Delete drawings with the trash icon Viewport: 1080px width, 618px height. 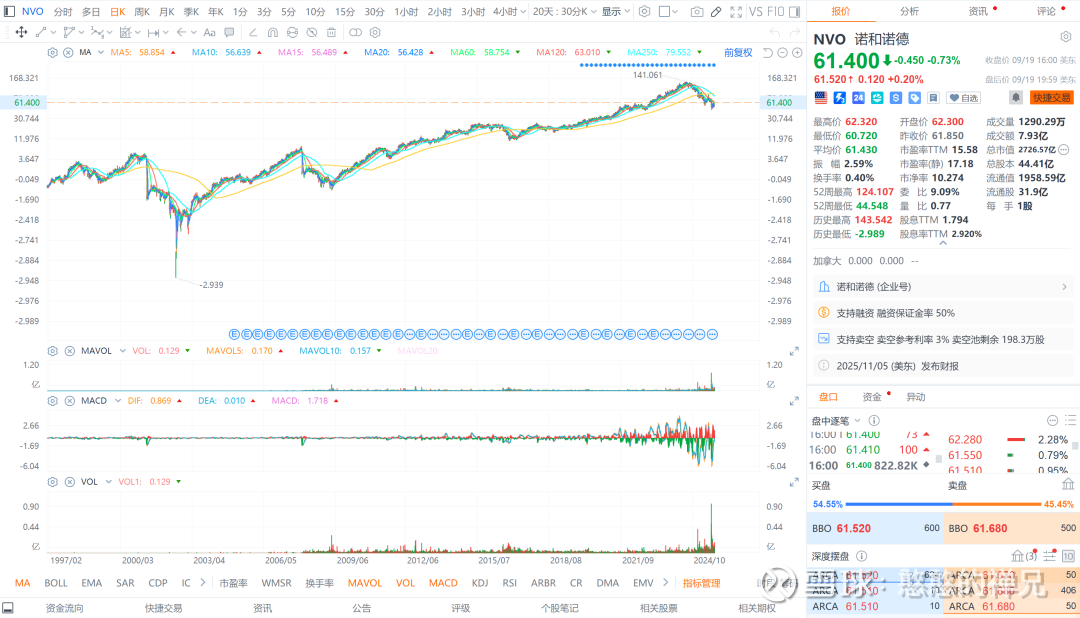point(331,32)
